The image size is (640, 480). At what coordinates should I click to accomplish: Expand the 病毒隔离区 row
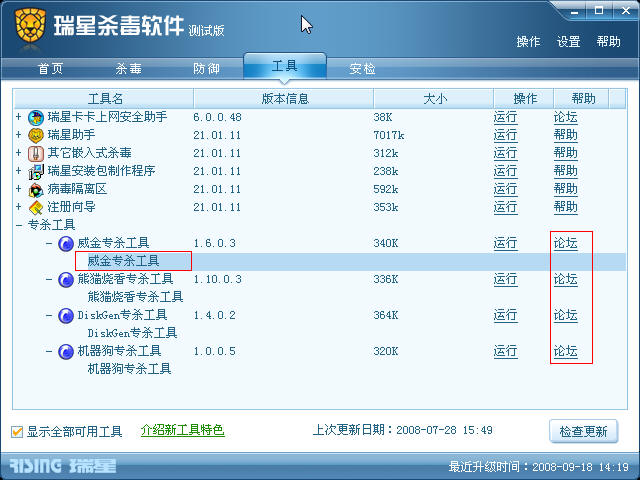[x=18, y=189]
